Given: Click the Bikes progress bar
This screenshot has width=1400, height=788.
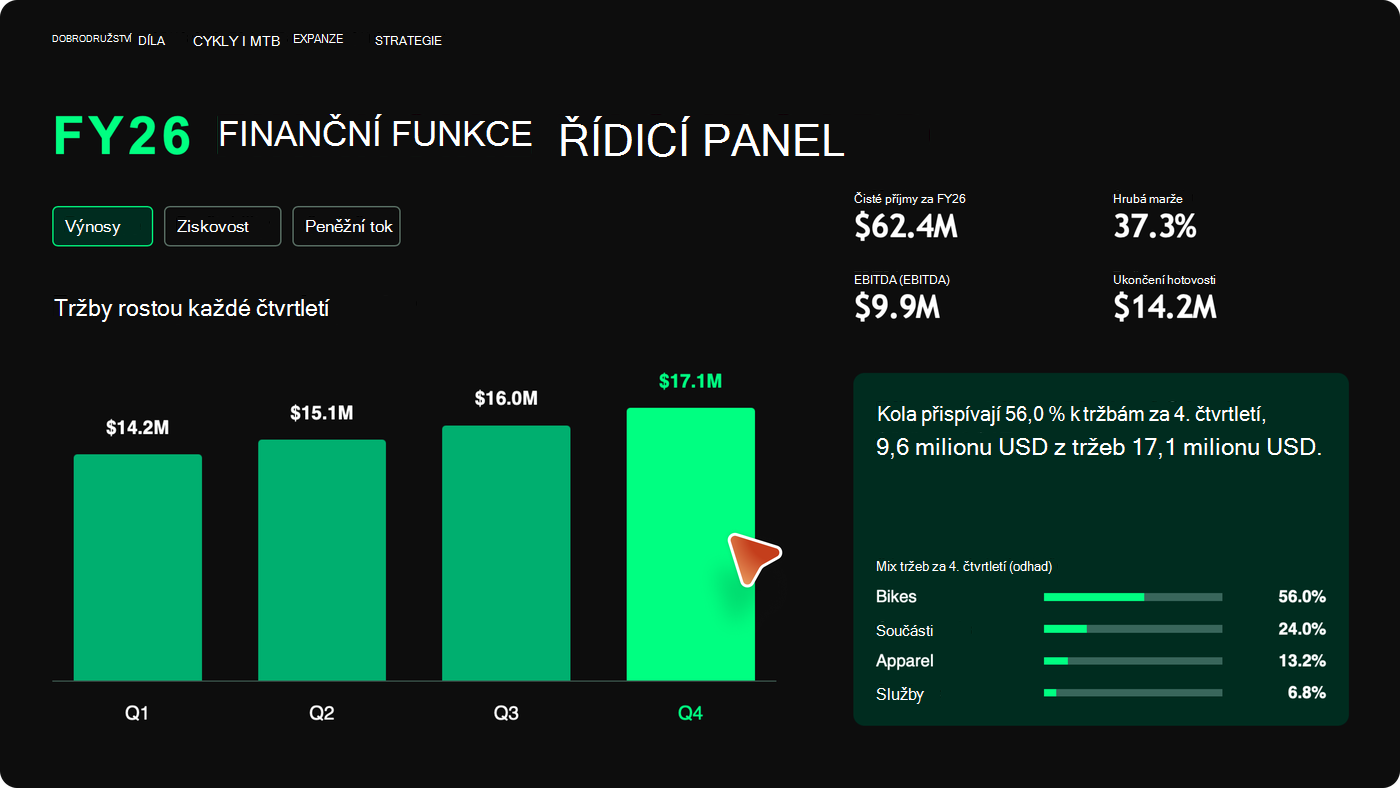Looking at the screenshot, I should point(1133,597).
